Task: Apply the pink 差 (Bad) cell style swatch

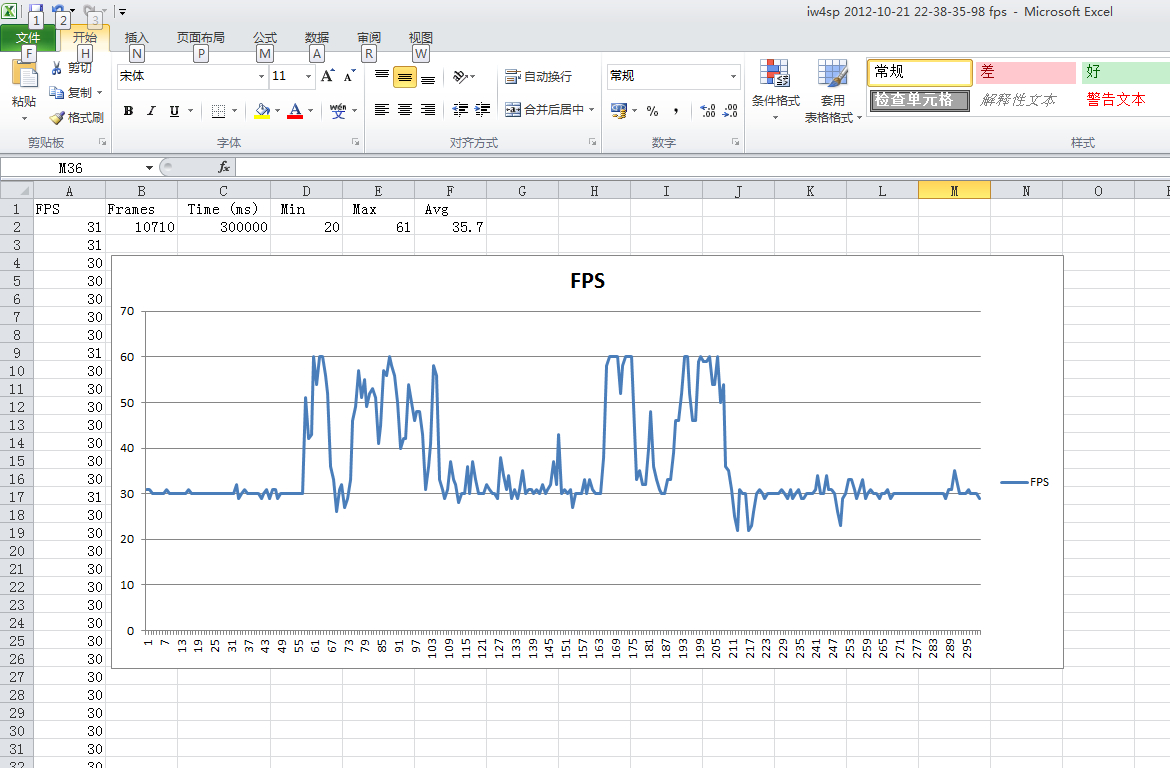Action: [x=1026, y=72]
